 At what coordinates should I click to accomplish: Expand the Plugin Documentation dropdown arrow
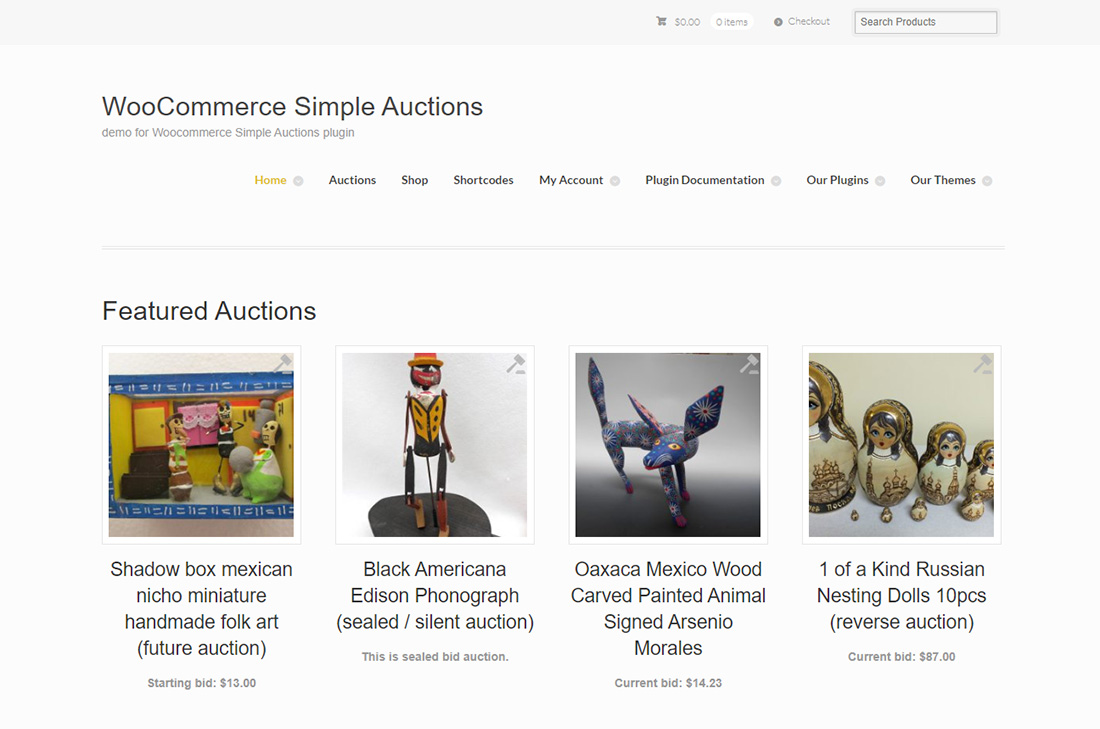(776, 181)
